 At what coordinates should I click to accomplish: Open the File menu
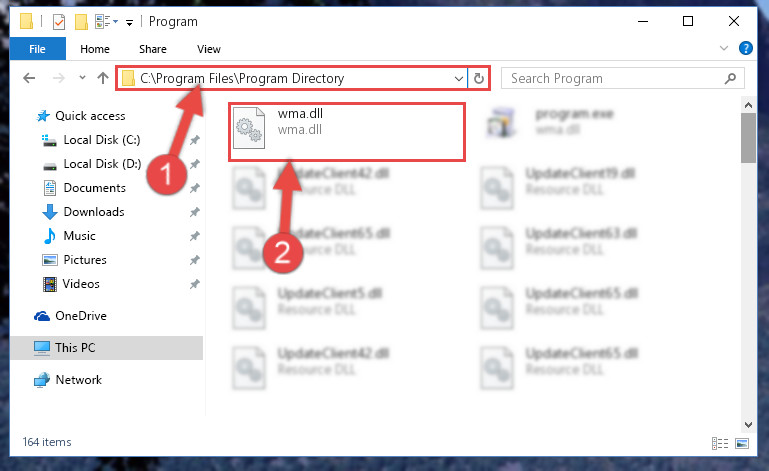point(37,49)
